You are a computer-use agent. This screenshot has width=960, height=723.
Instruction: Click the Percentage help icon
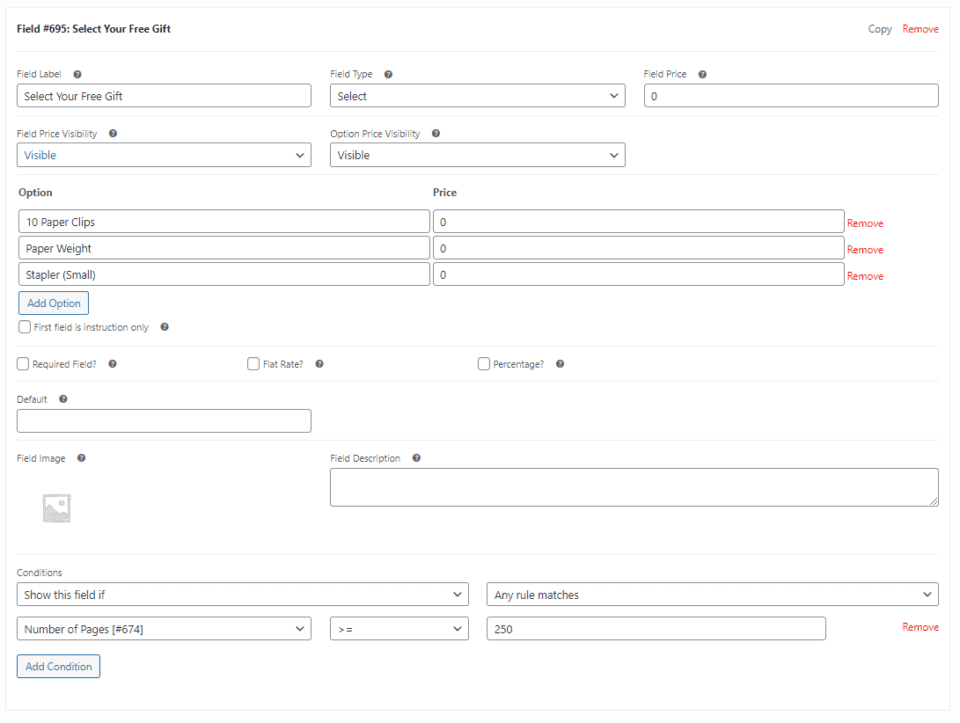(x=559, y=364)
